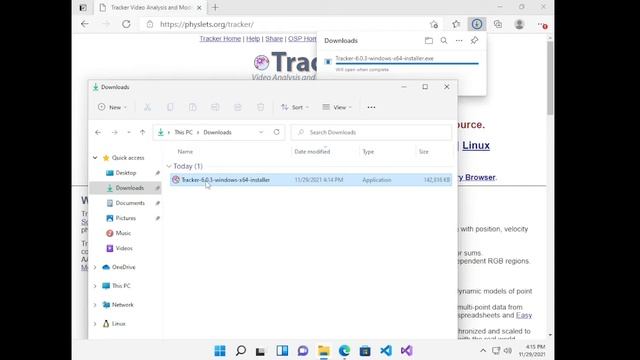Click the Edge downloads toolbar button

point(477,24)
